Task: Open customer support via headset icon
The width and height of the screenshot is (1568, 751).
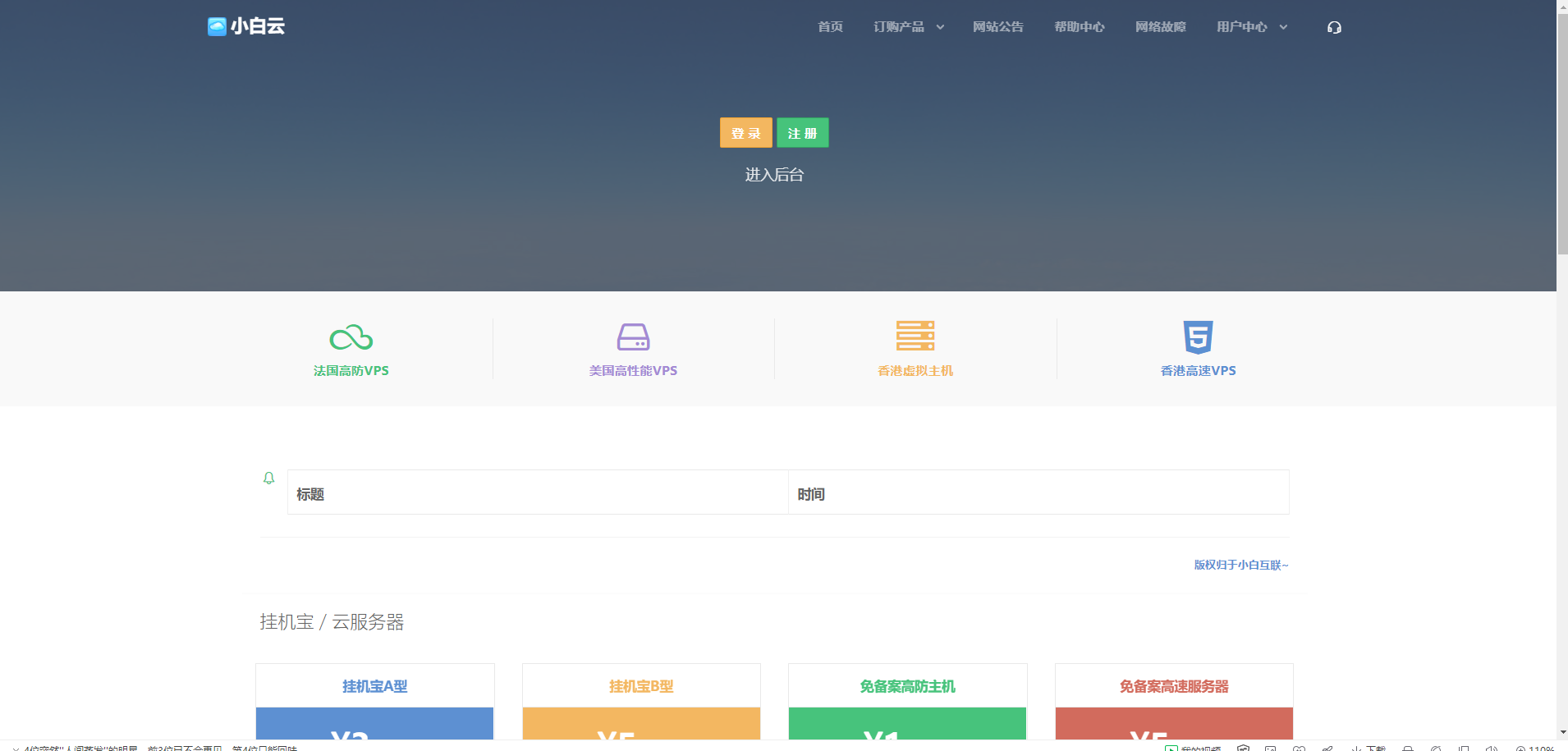Action: click(x=1334, y=27)
